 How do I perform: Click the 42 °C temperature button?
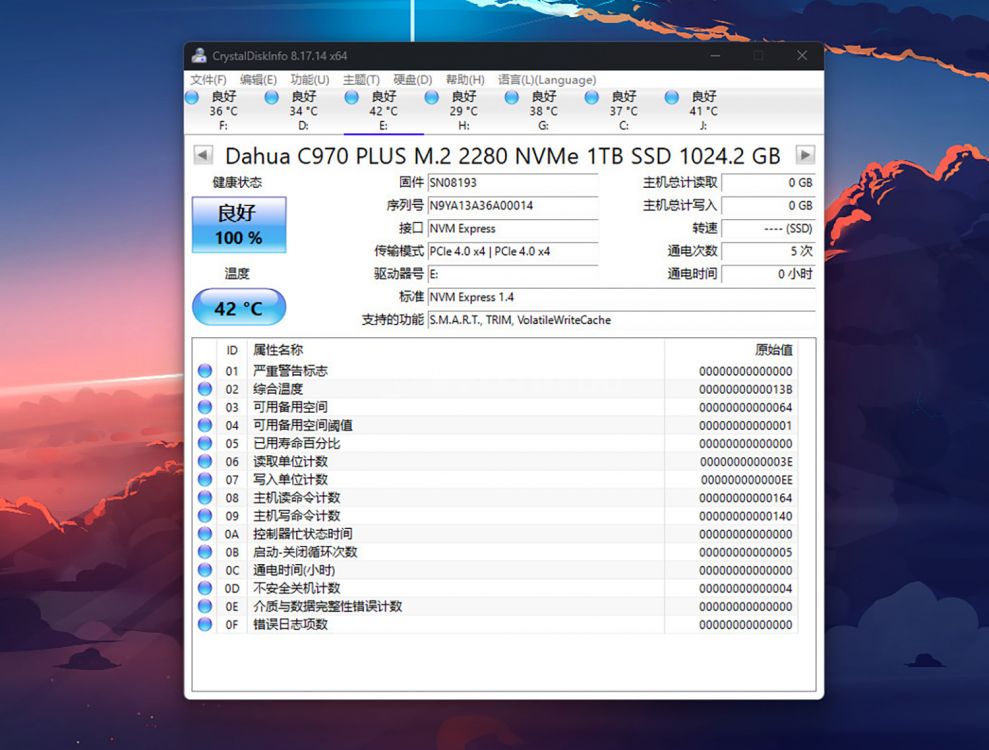coord(239,308)
